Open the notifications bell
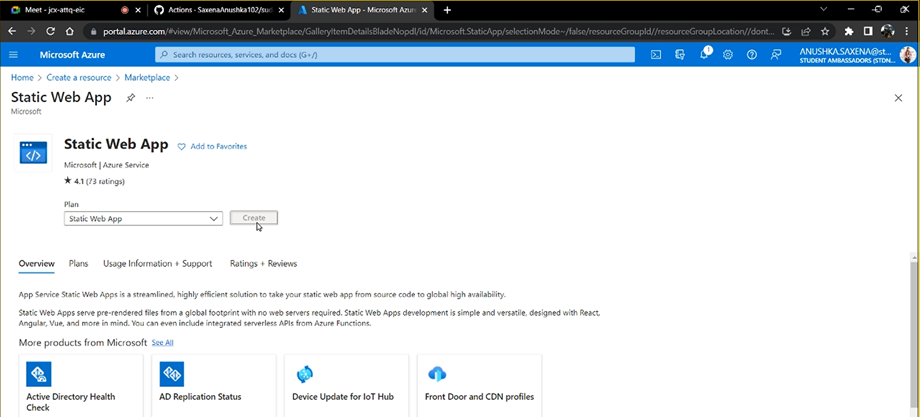The height and width of the screenshot is (417, 920). click(704, 55)
